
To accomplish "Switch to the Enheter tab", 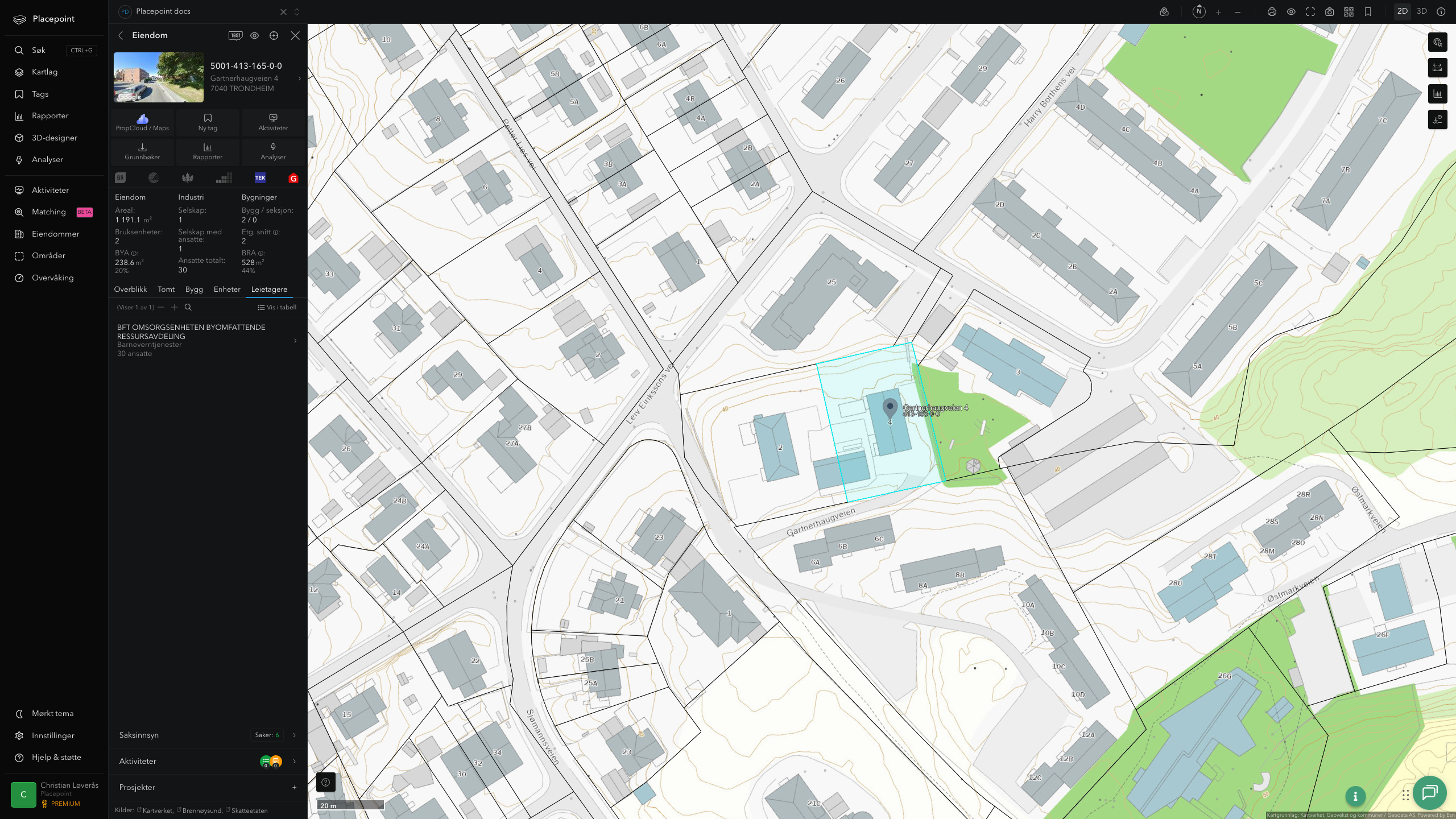I will pyautogui.click(x=227, y=289).
